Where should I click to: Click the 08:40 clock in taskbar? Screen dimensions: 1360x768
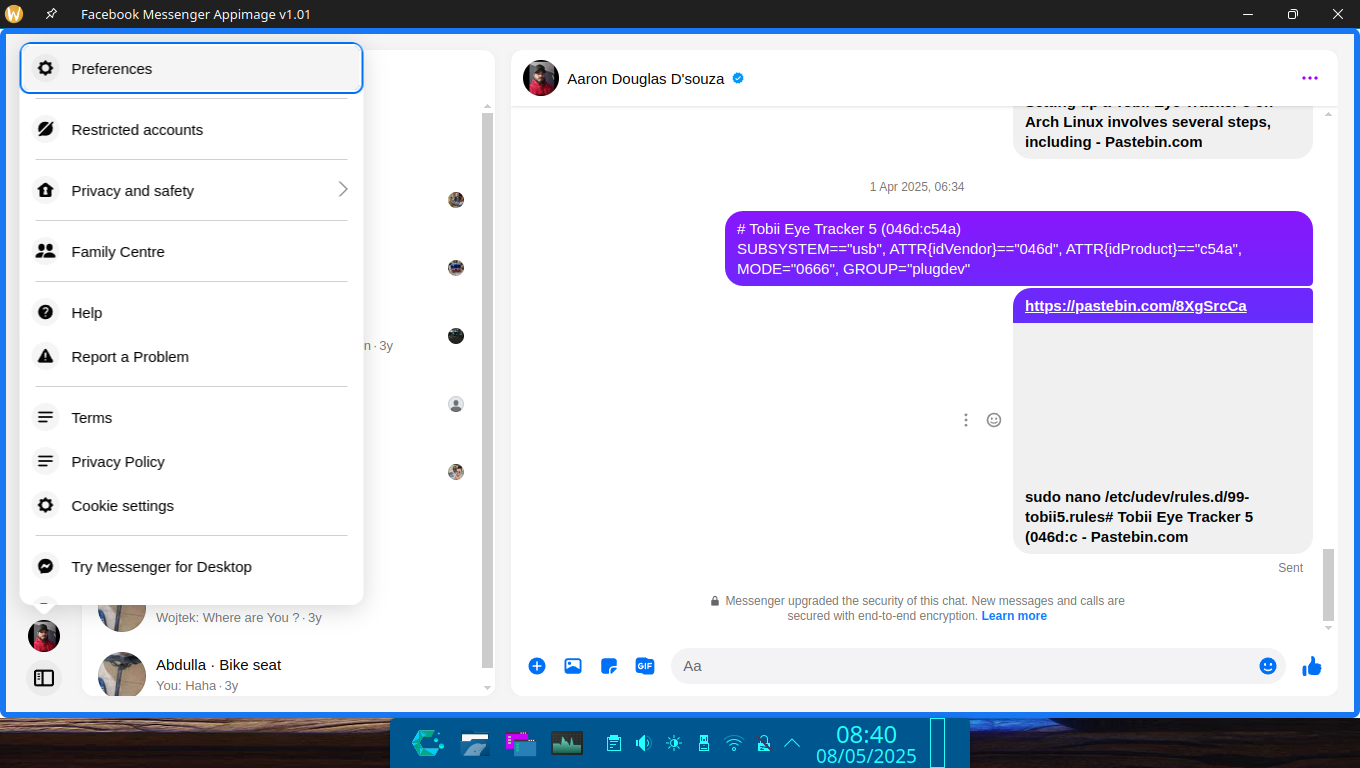pos(866,735)
